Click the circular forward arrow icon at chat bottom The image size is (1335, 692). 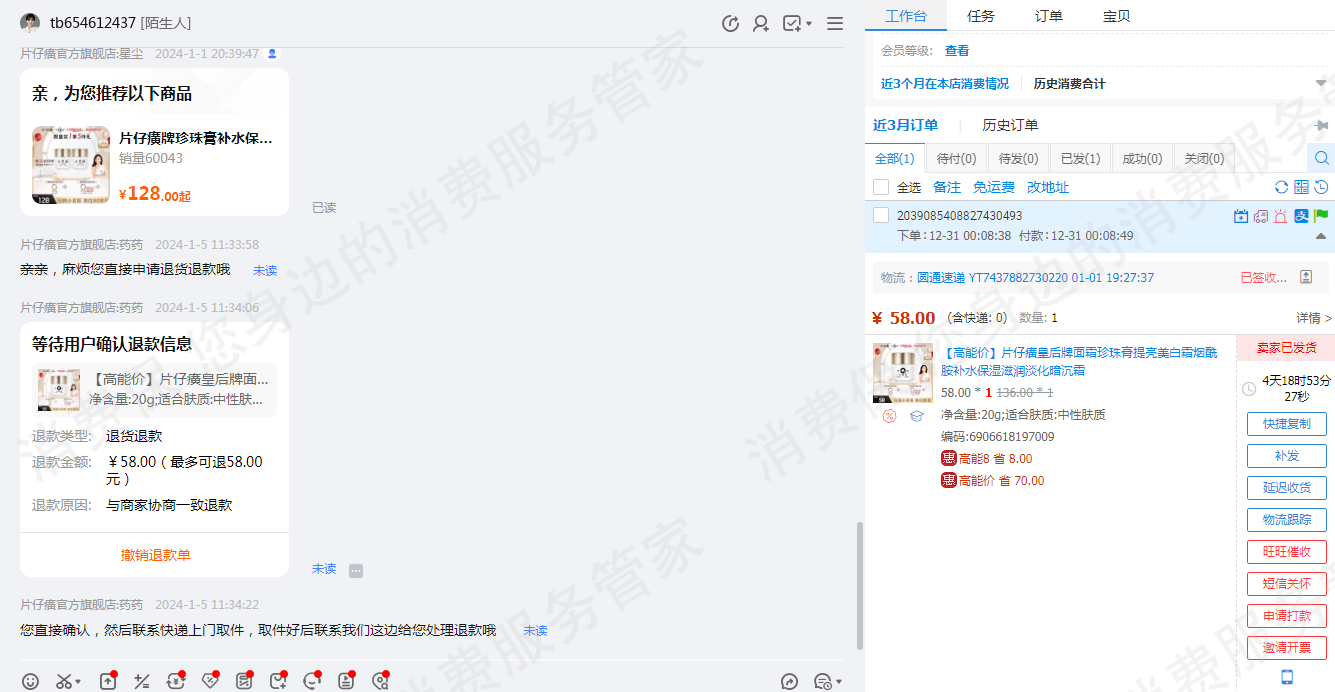pyautogui.click(x=789, y=682)
